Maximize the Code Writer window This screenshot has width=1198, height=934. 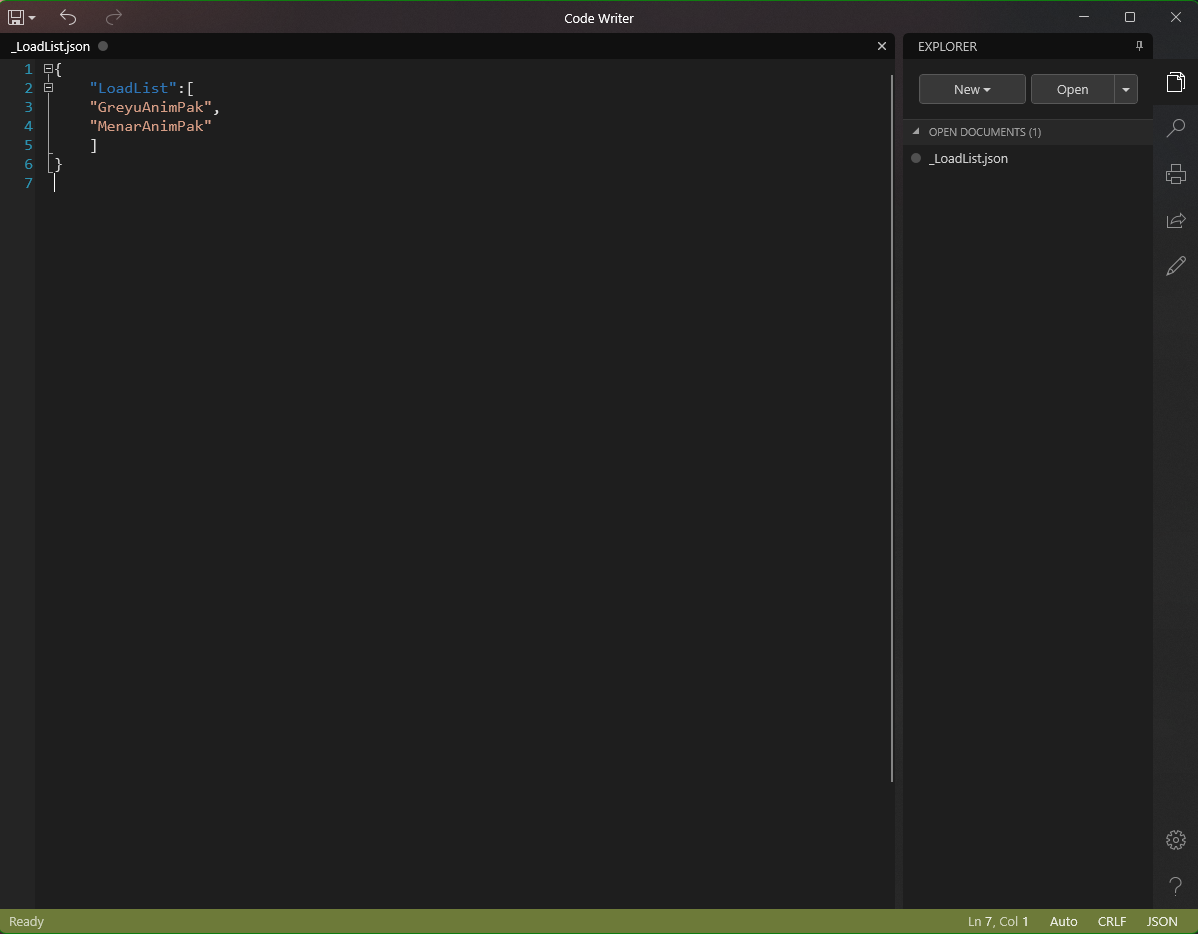pos(1129,17)
